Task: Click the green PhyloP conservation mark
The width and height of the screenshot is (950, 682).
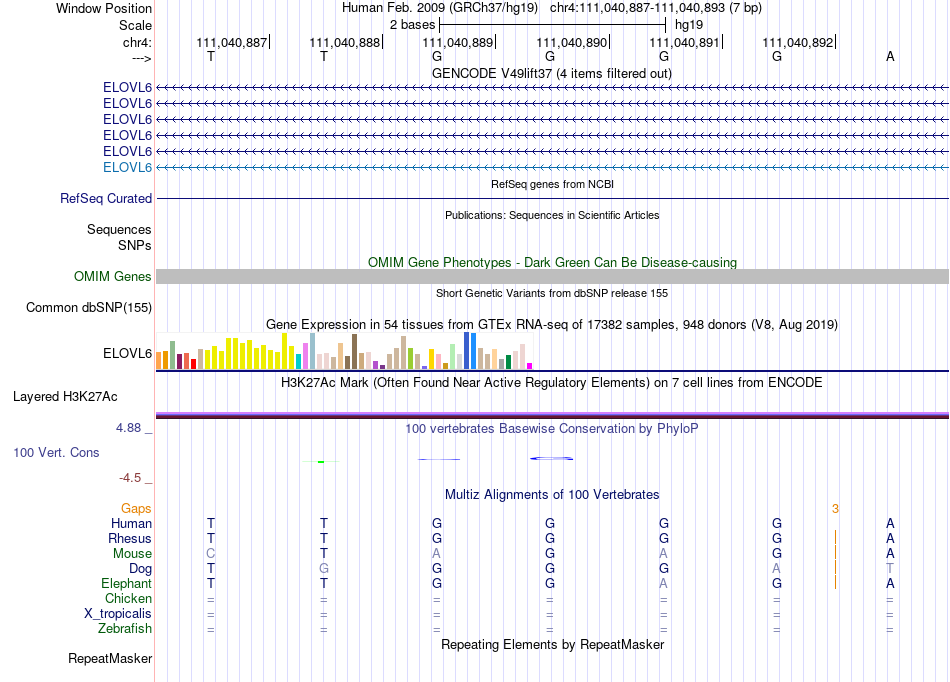Action: coord(321,462)
